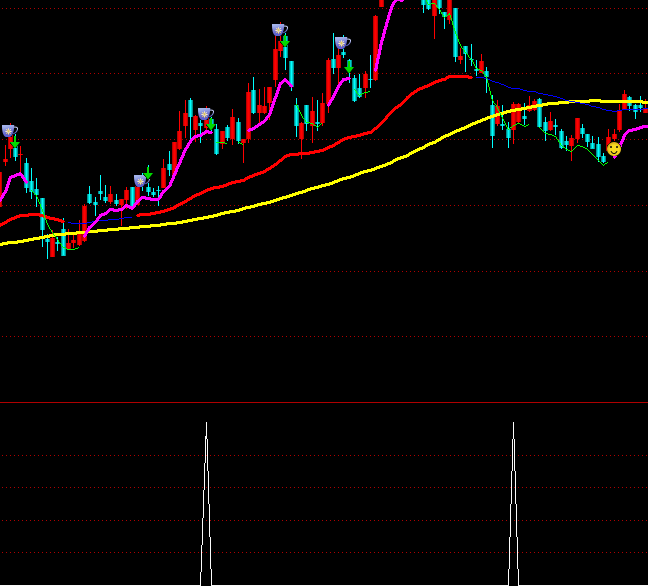Click the green arrow below the leftmost teacup
The width and height of the screenshot is (648, 586).
click(x=15, y=143)
